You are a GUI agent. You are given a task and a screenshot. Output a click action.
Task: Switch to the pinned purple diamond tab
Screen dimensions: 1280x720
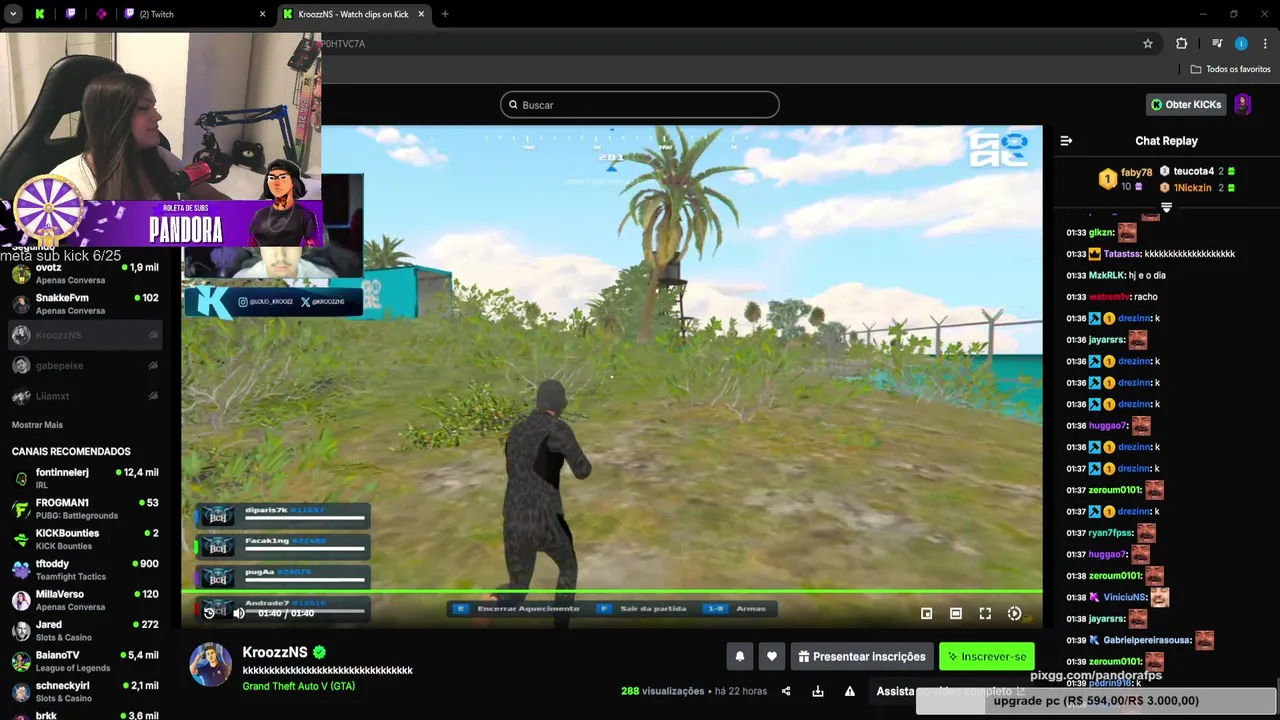click(101, 14)
